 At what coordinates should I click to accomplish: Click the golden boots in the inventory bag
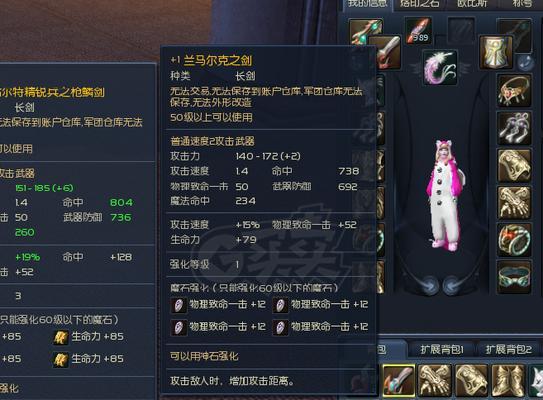click(508, 380)
